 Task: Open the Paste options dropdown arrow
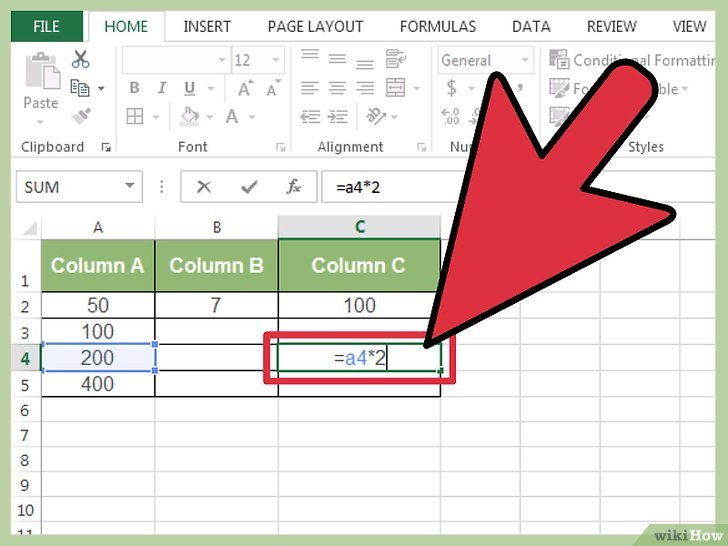40,122
